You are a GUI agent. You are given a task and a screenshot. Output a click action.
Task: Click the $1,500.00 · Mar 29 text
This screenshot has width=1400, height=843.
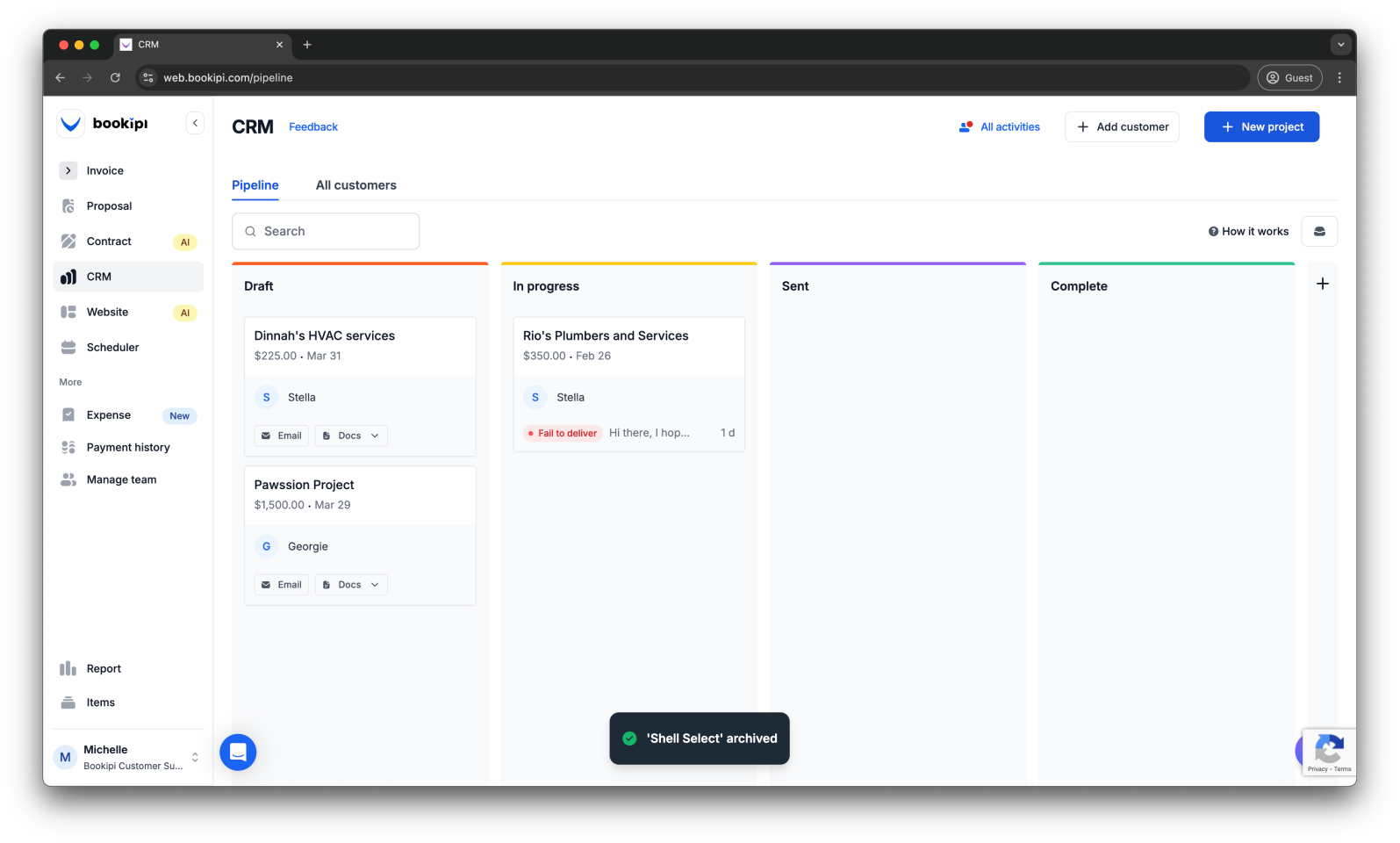[x=302, y=506]
